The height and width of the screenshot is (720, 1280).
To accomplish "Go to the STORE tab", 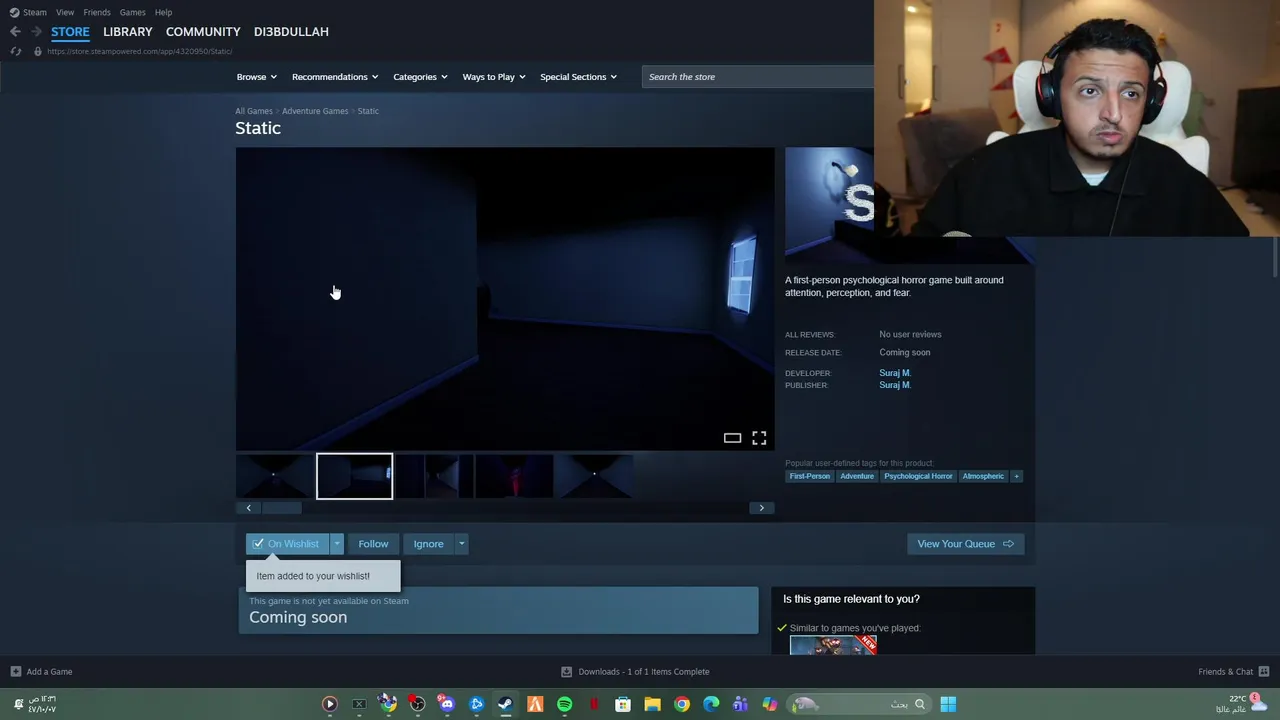I will click(x=70, y=31).
